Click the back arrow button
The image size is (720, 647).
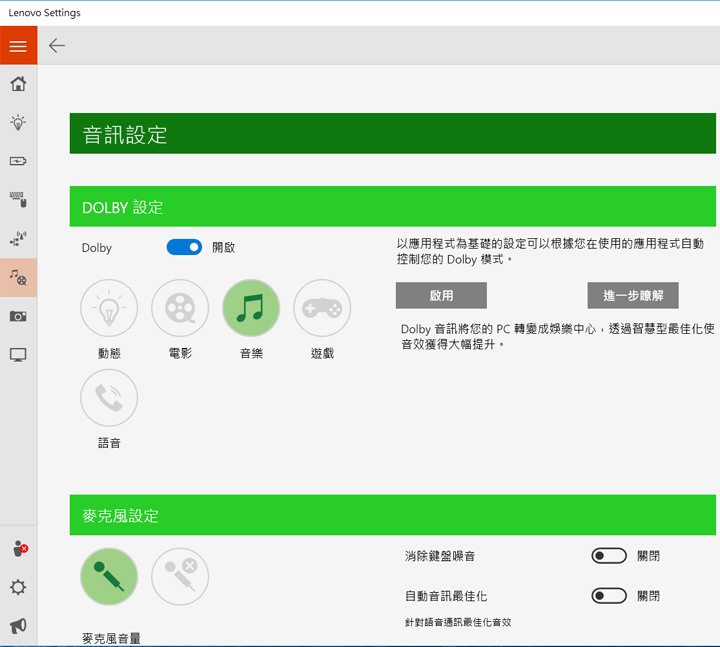click(57, 46)
